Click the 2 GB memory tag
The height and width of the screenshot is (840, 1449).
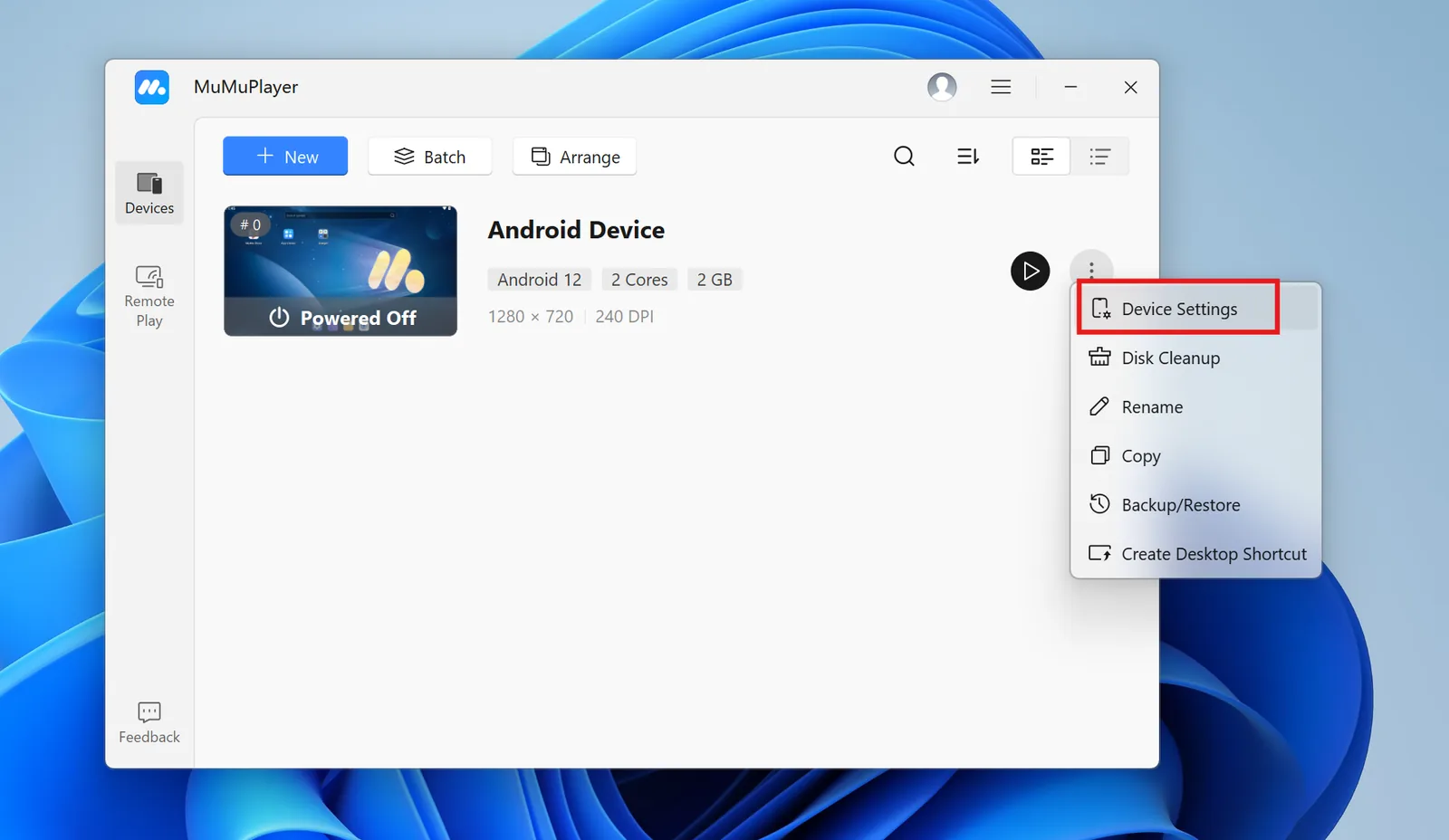pos(715,280)
